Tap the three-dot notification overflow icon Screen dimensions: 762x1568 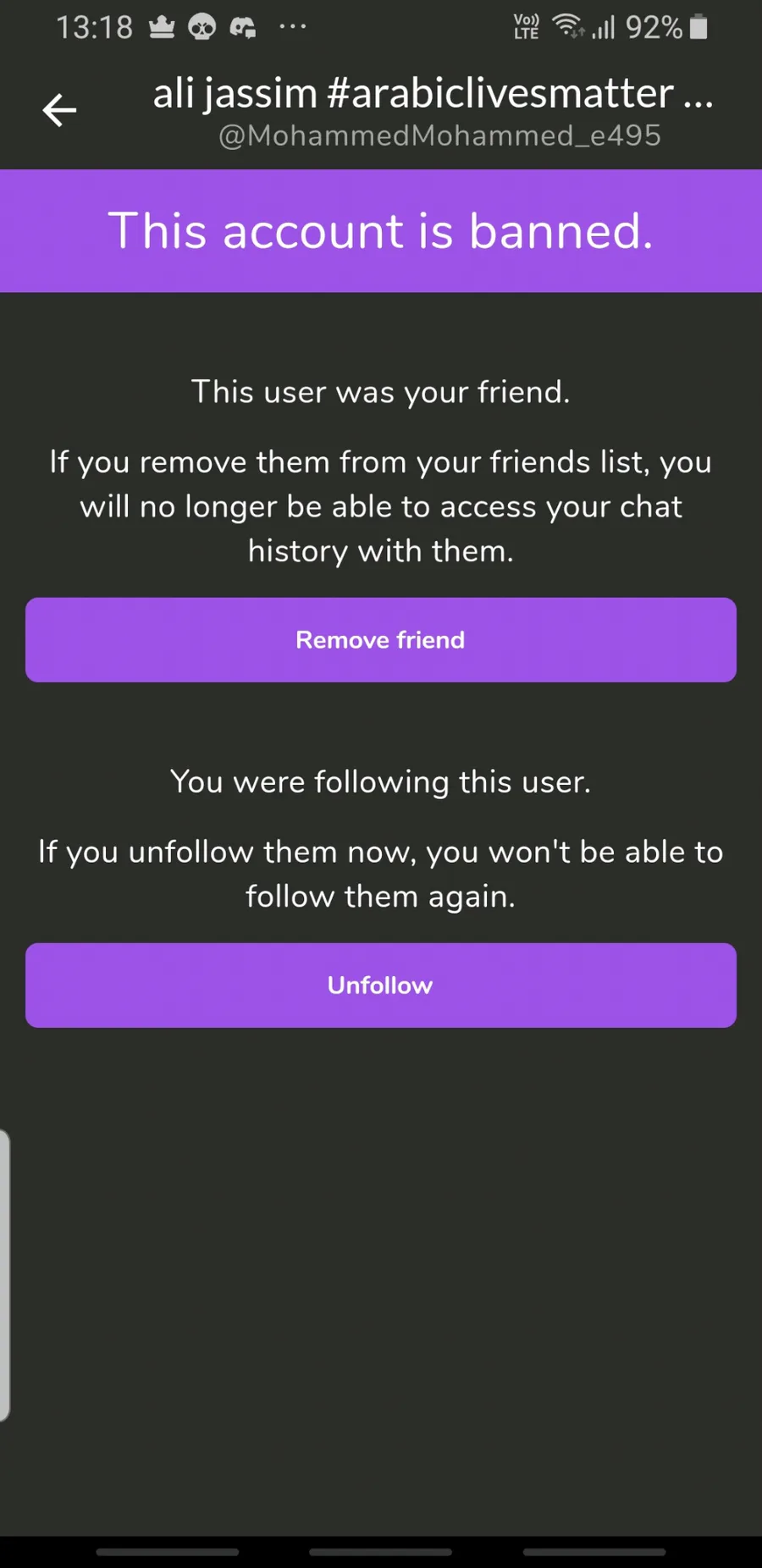pyautogui.click(x=292, y=27)
